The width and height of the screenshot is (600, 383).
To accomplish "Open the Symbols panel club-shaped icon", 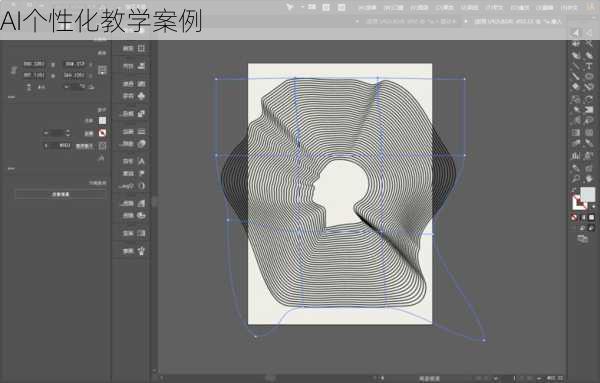I will coord(141,96).
